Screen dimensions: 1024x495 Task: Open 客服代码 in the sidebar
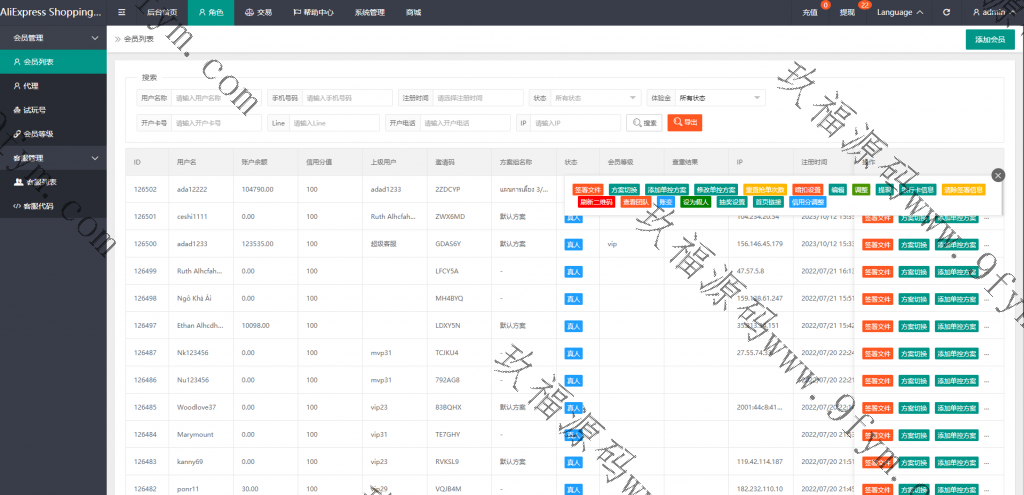coord(38,206)
